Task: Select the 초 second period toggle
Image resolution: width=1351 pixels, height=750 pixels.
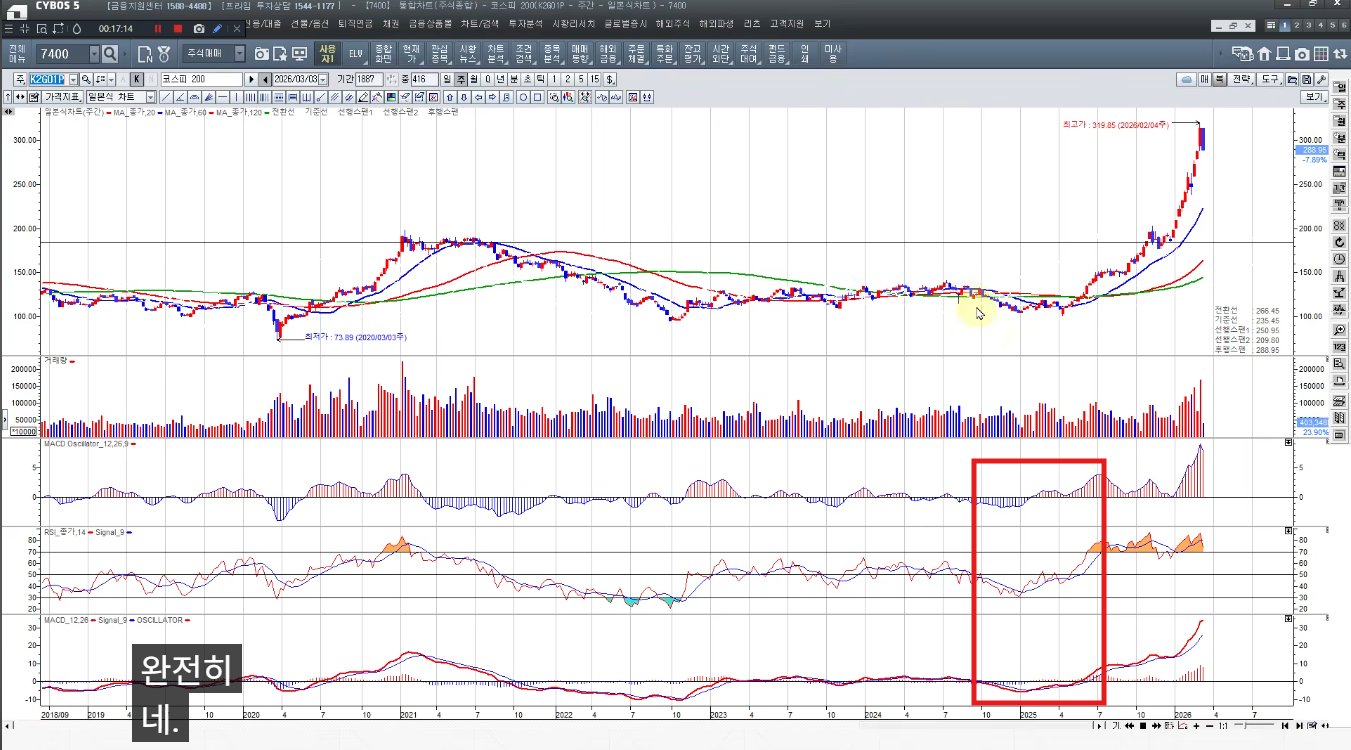Action: coord(526,79)
